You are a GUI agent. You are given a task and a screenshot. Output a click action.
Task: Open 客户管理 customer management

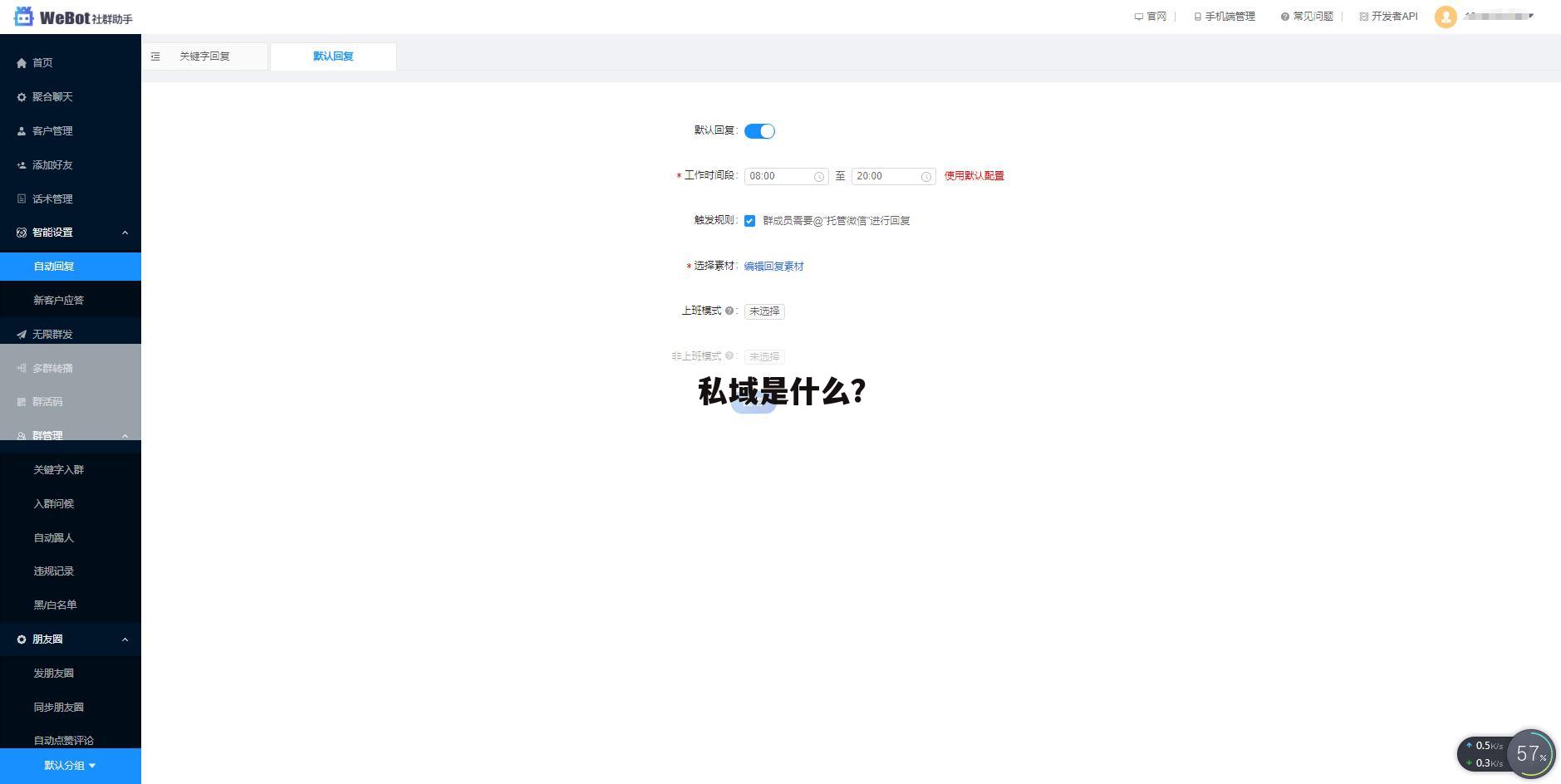(21, 130)
